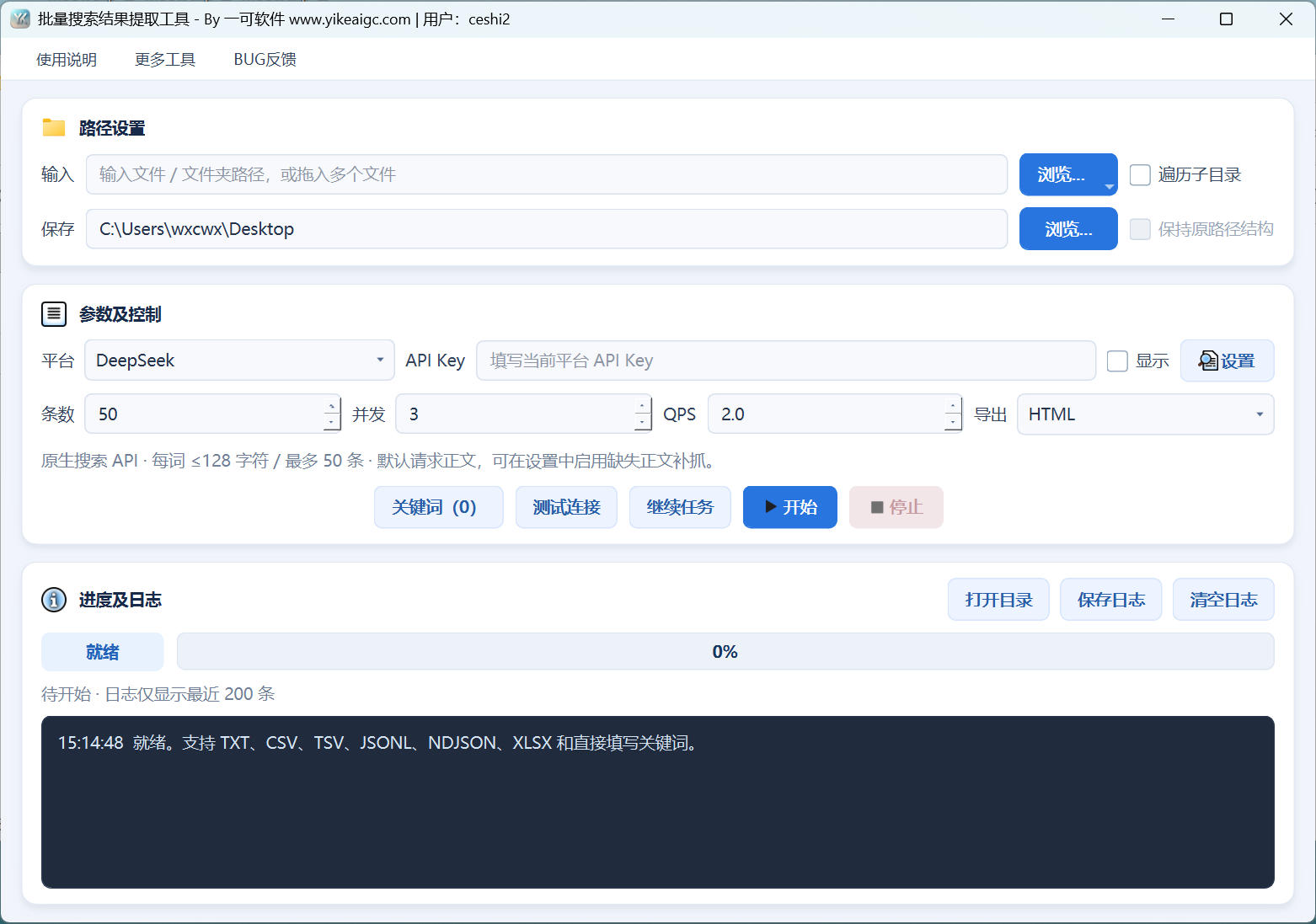The image size is (1316, 924).
Task: Click inside the 条数 field showing 50
Action: (x=205, y=414)
